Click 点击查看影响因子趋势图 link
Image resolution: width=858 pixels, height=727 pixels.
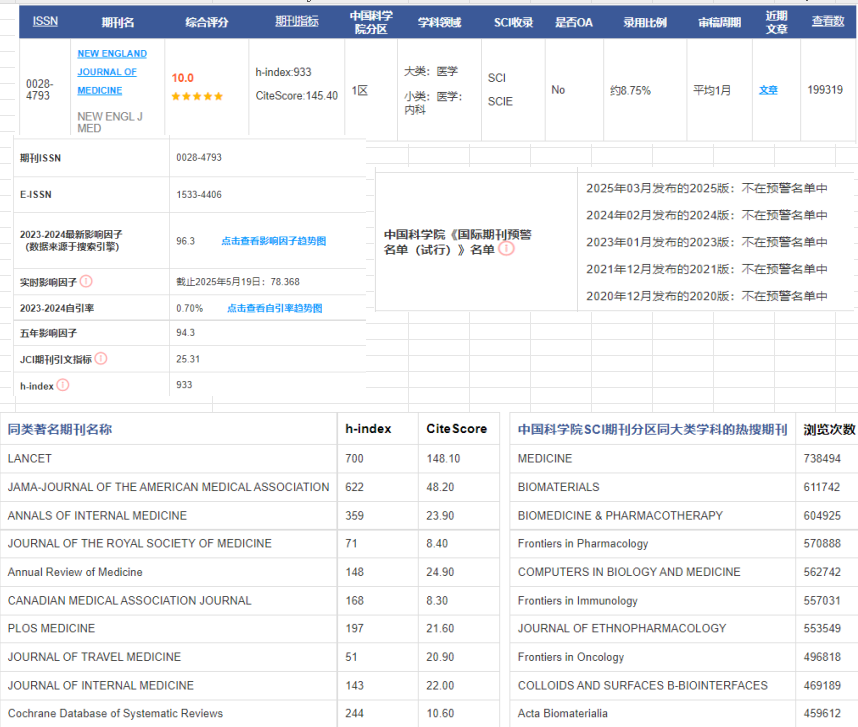coord(274,241)
